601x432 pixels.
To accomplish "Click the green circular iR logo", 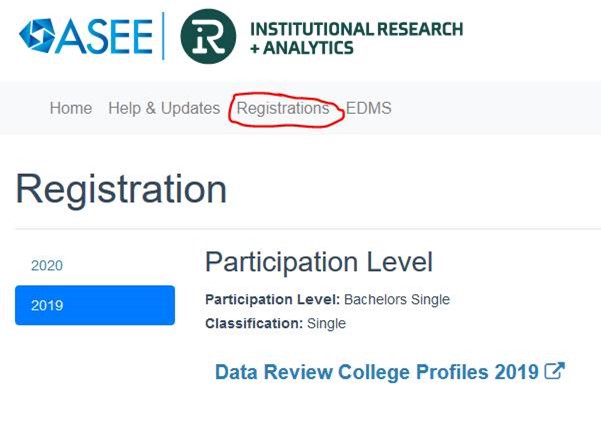I will (x=208, y=36).
